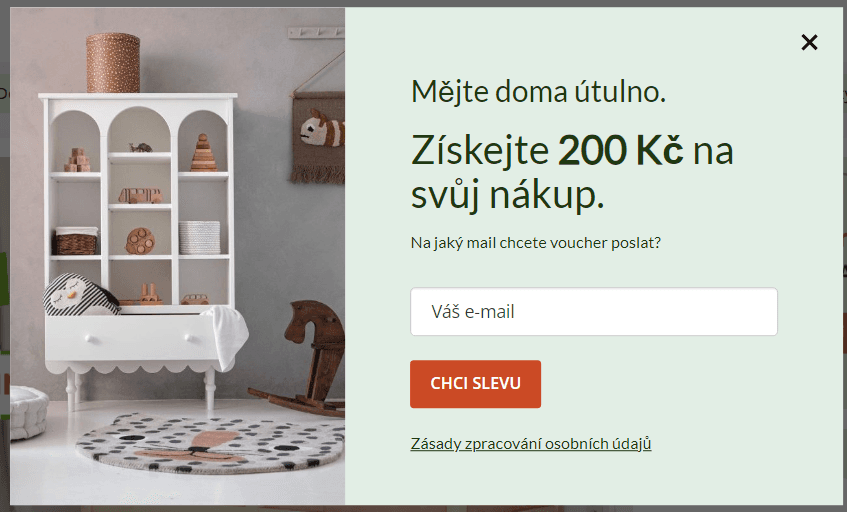Image resolution: width=847 pixels, height=512 pixels.
Task: Click the dark wicker basket on shelf
Action: tap(76, 240)
